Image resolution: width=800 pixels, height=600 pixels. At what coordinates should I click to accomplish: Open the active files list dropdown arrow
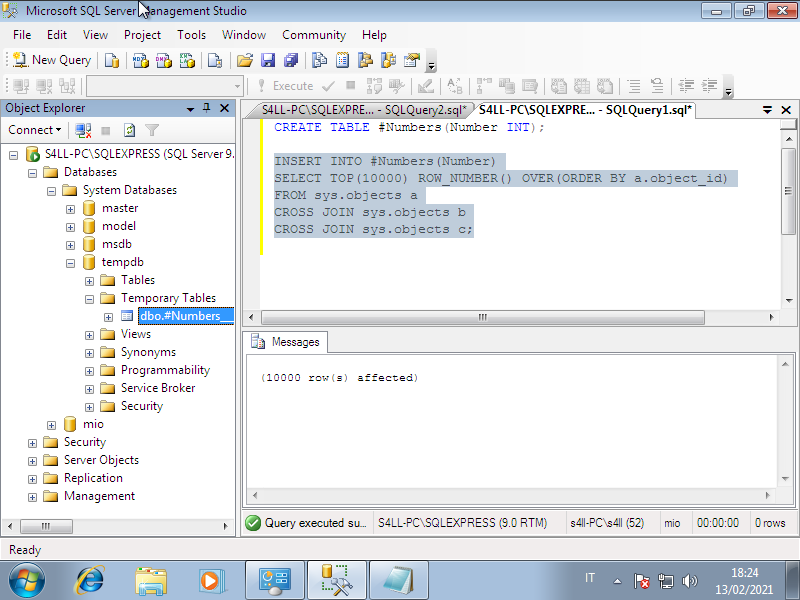(767, 110)
